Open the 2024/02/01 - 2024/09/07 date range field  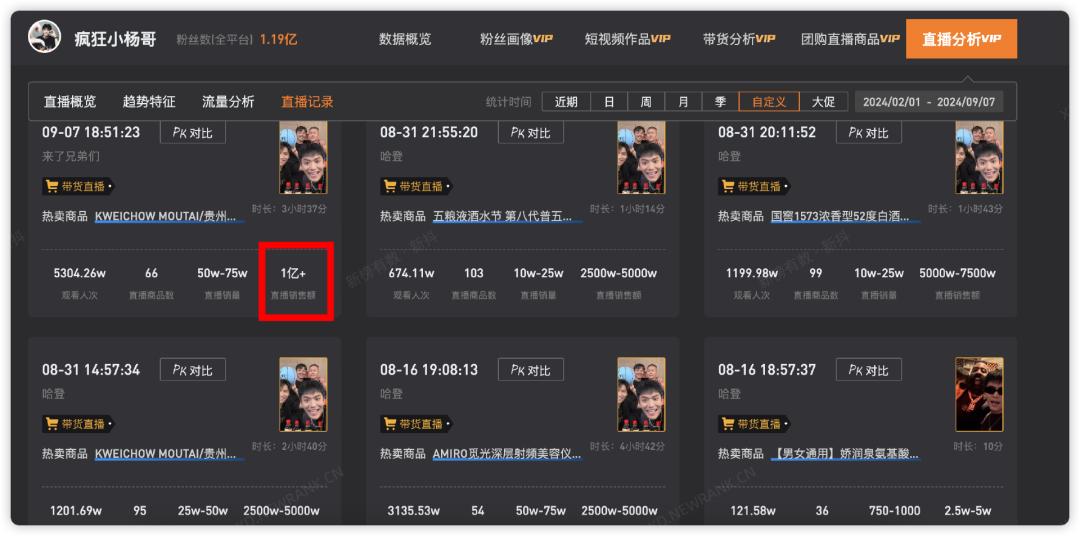(x=929, y=102)
